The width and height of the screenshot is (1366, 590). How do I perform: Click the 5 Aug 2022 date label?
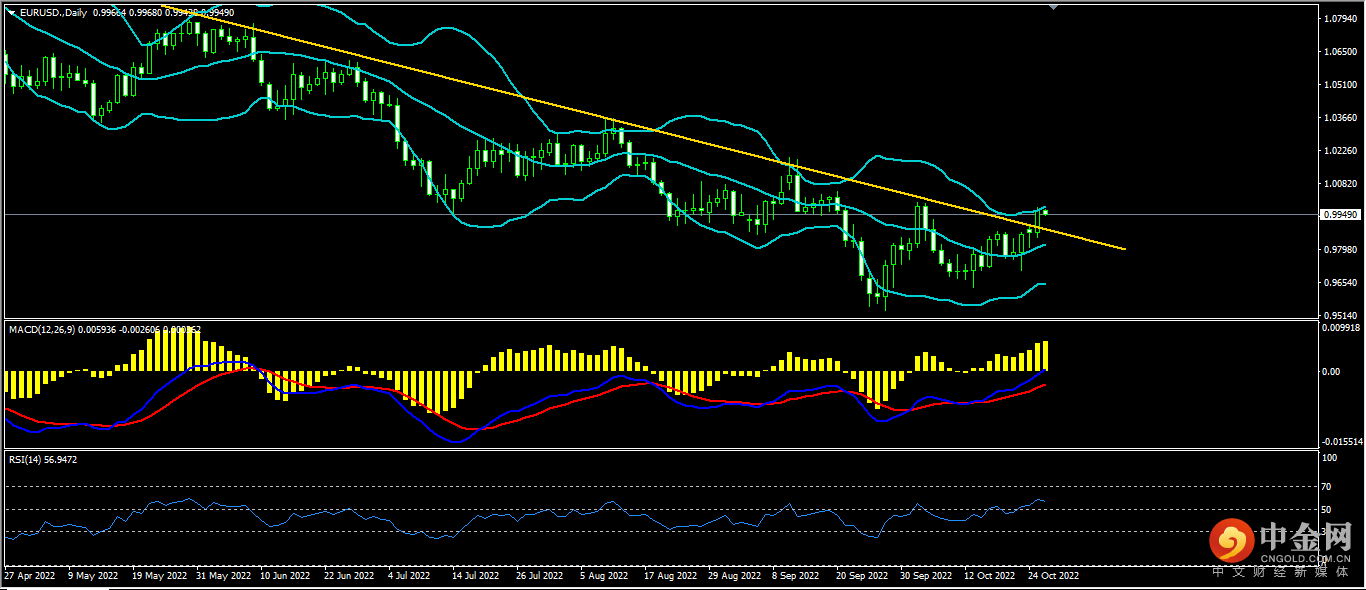(x=603, y=577)
